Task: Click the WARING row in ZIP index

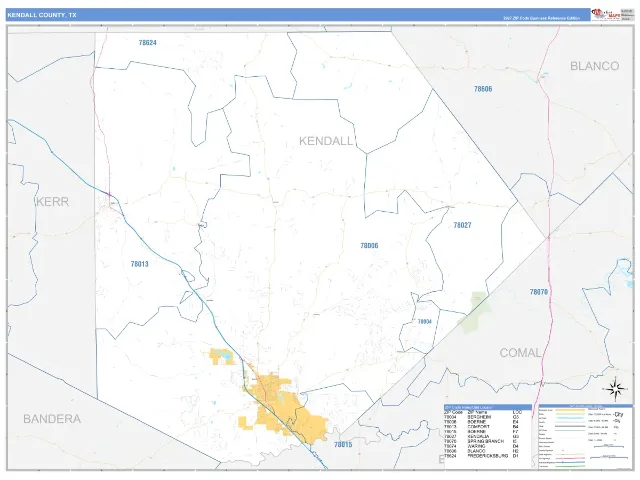Action: point(482,447)
